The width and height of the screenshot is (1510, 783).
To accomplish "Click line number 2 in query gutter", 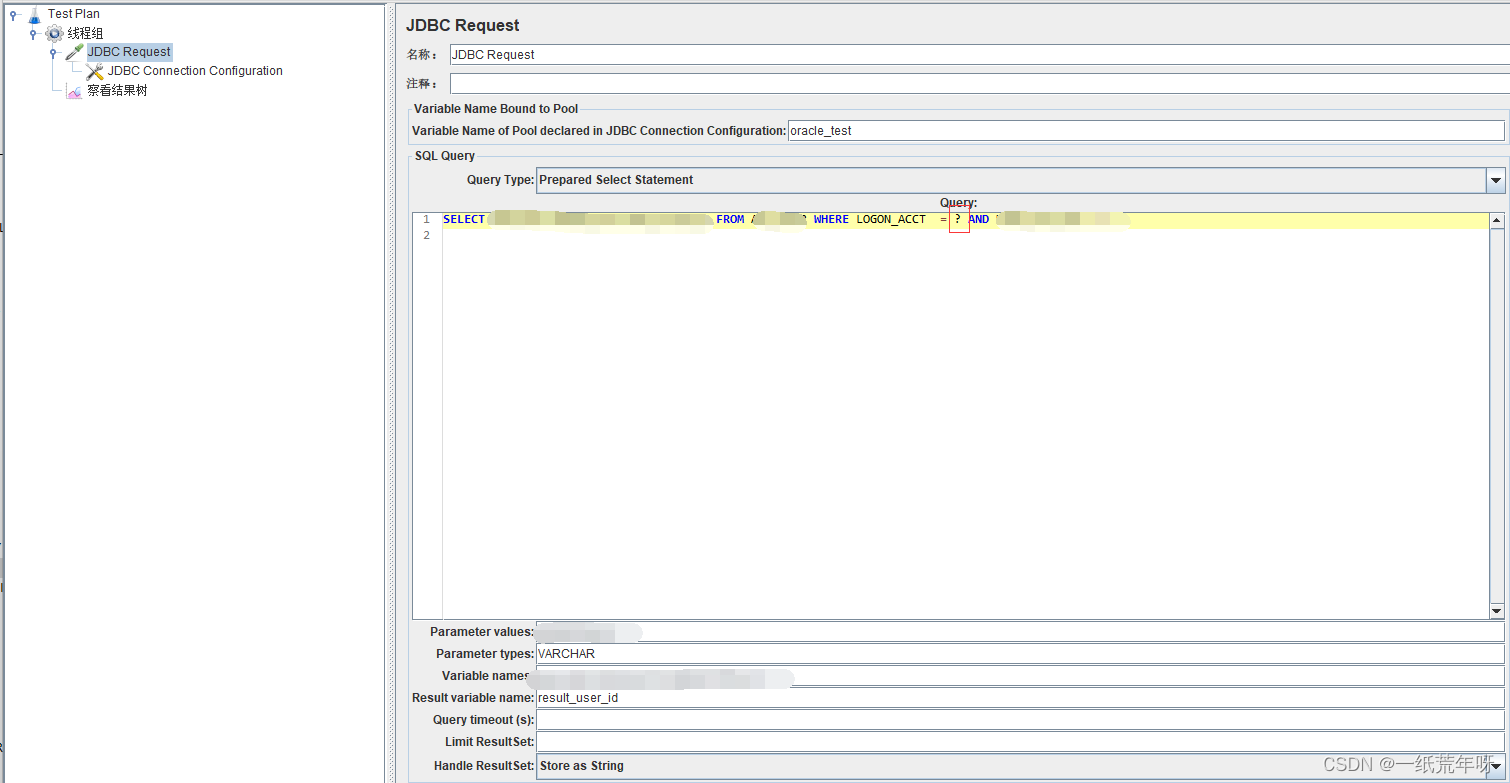I will pyautogui.click(x=427, y=236).
